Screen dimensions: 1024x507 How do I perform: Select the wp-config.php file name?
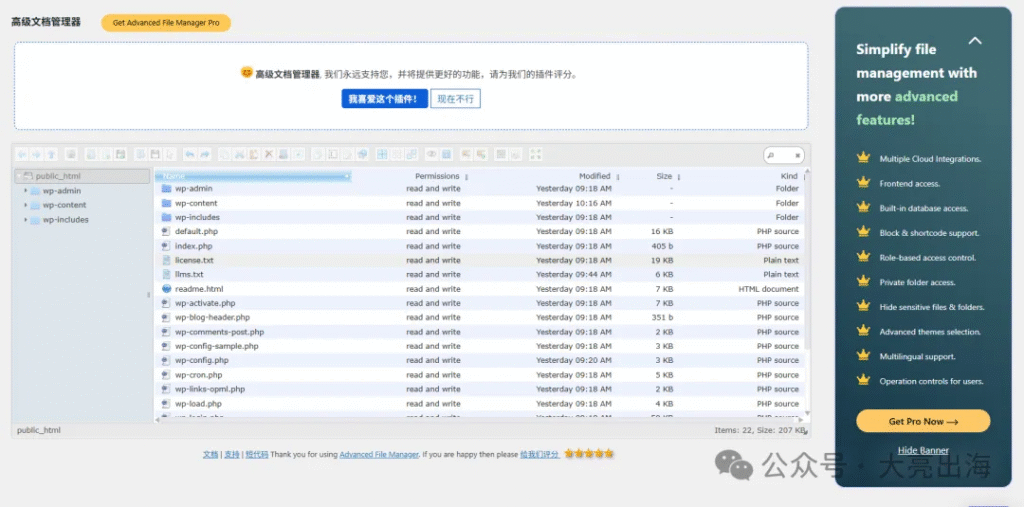click(202, 361)
